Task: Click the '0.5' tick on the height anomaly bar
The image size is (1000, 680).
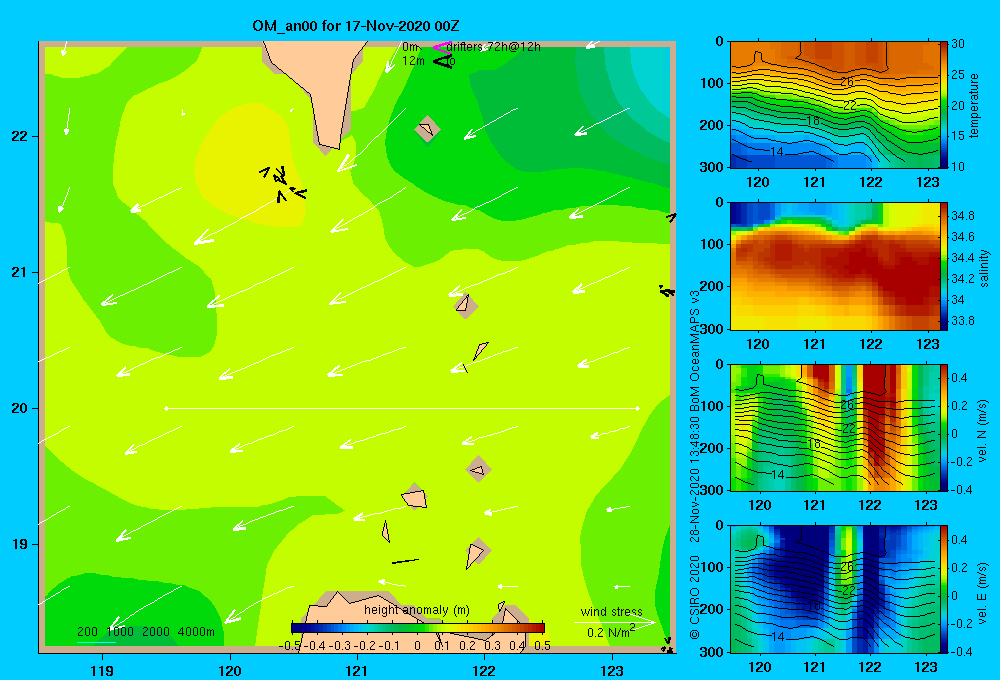Action: click(542, 646)
